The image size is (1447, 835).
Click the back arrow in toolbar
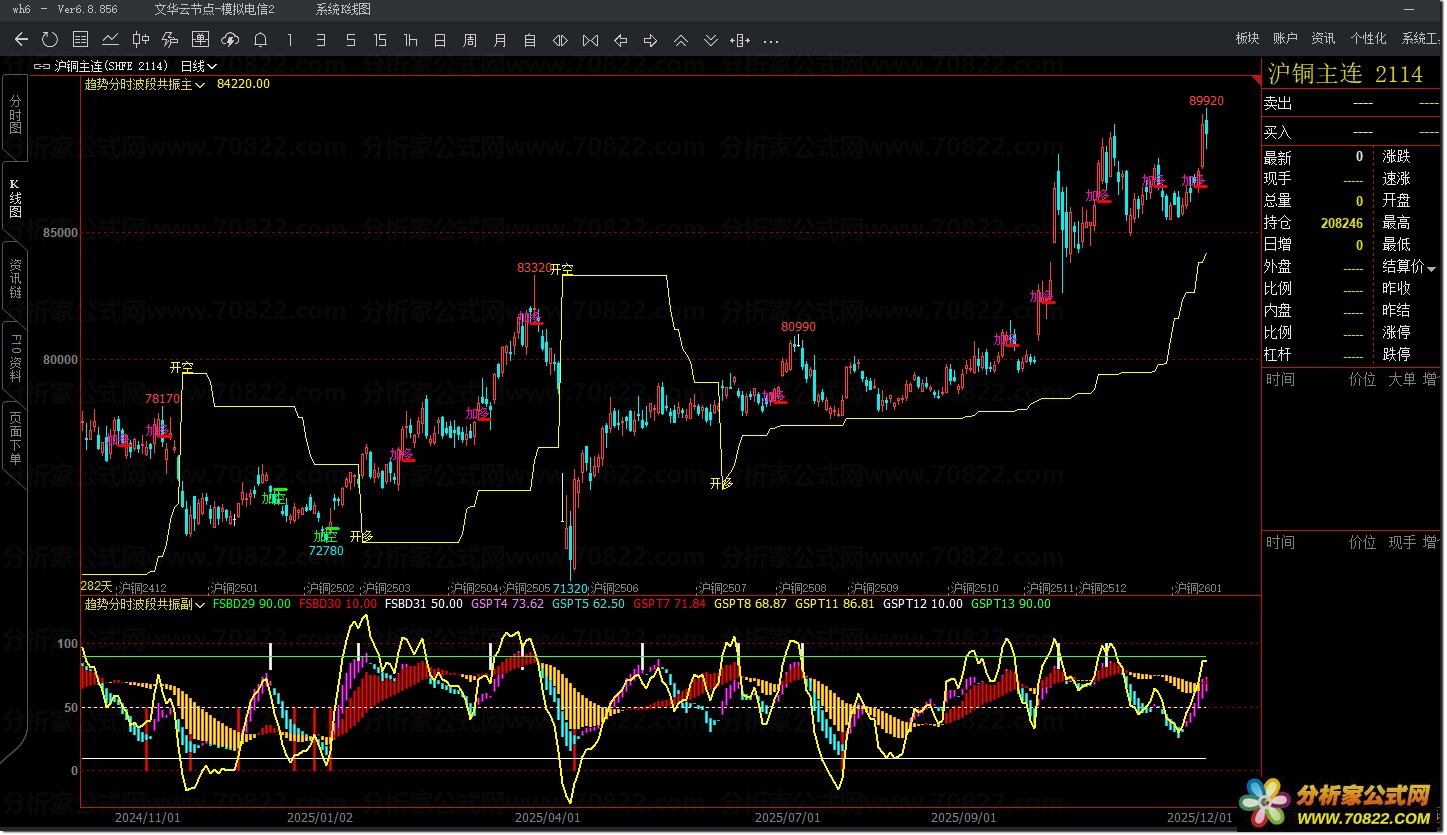(21, 40)
